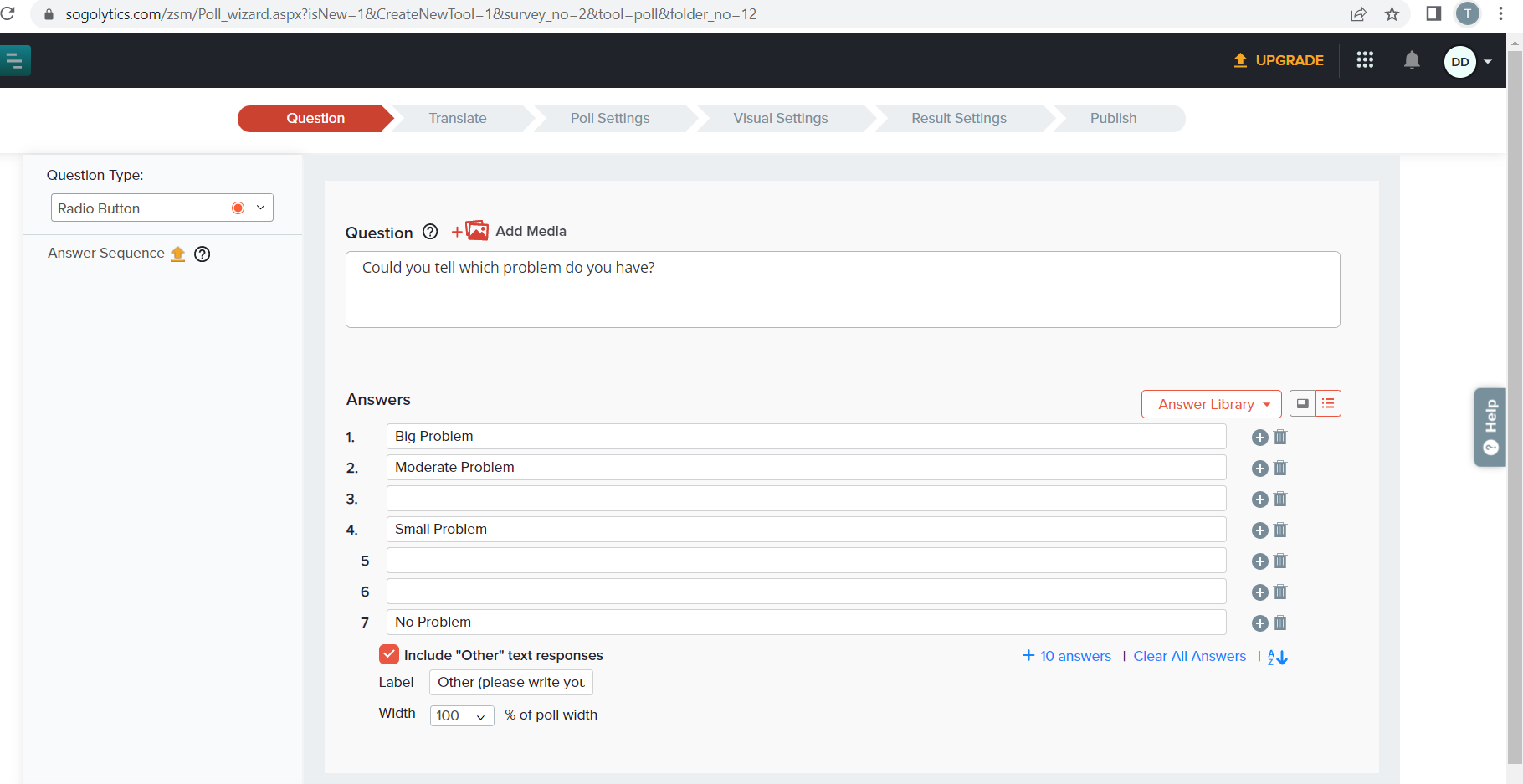The width and height of the screenshot is (1523, 784).
Task: Click the UPGRADE button
Action: 1279,60
